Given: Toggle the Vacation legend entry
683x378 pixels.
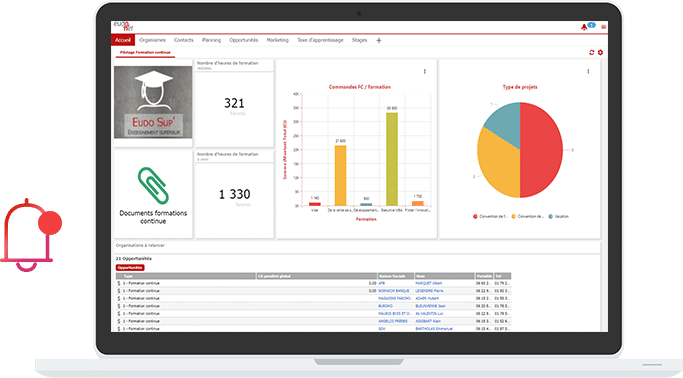Looking at the screenshot, I should point(559,216).
